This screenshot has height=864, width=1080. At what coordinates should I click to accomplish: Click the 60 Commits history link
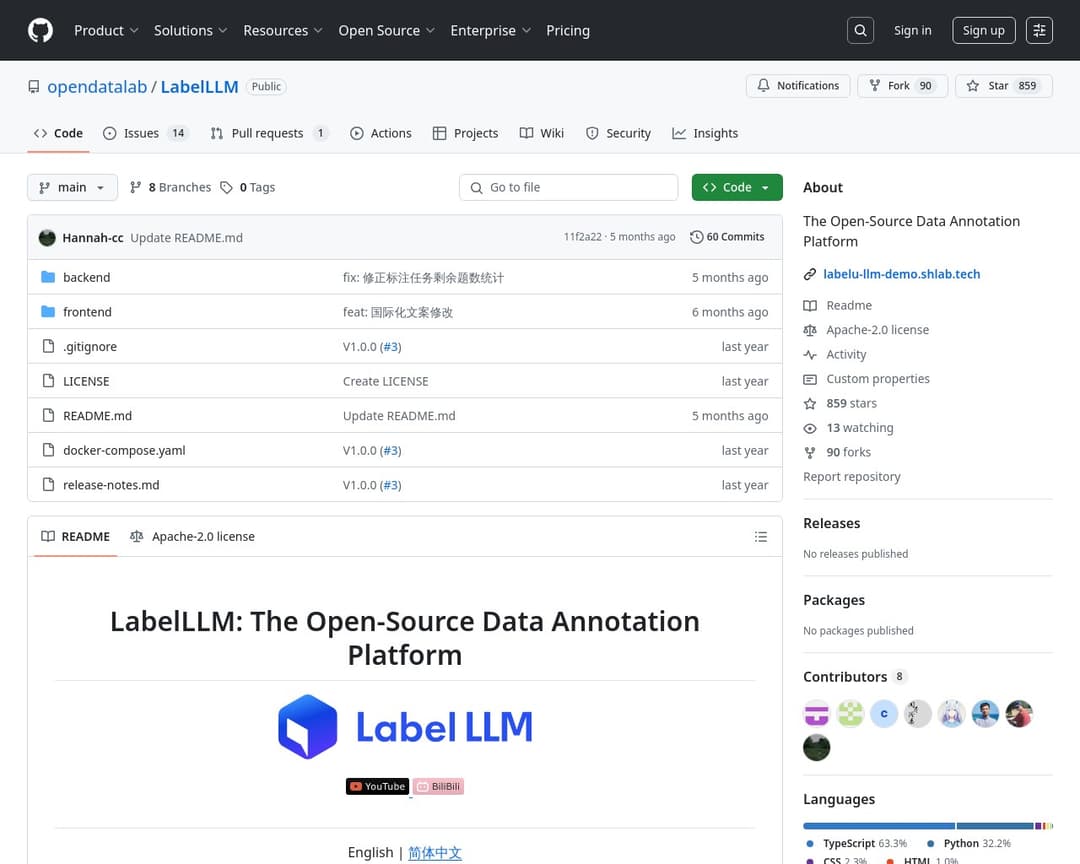coord(727,237)
